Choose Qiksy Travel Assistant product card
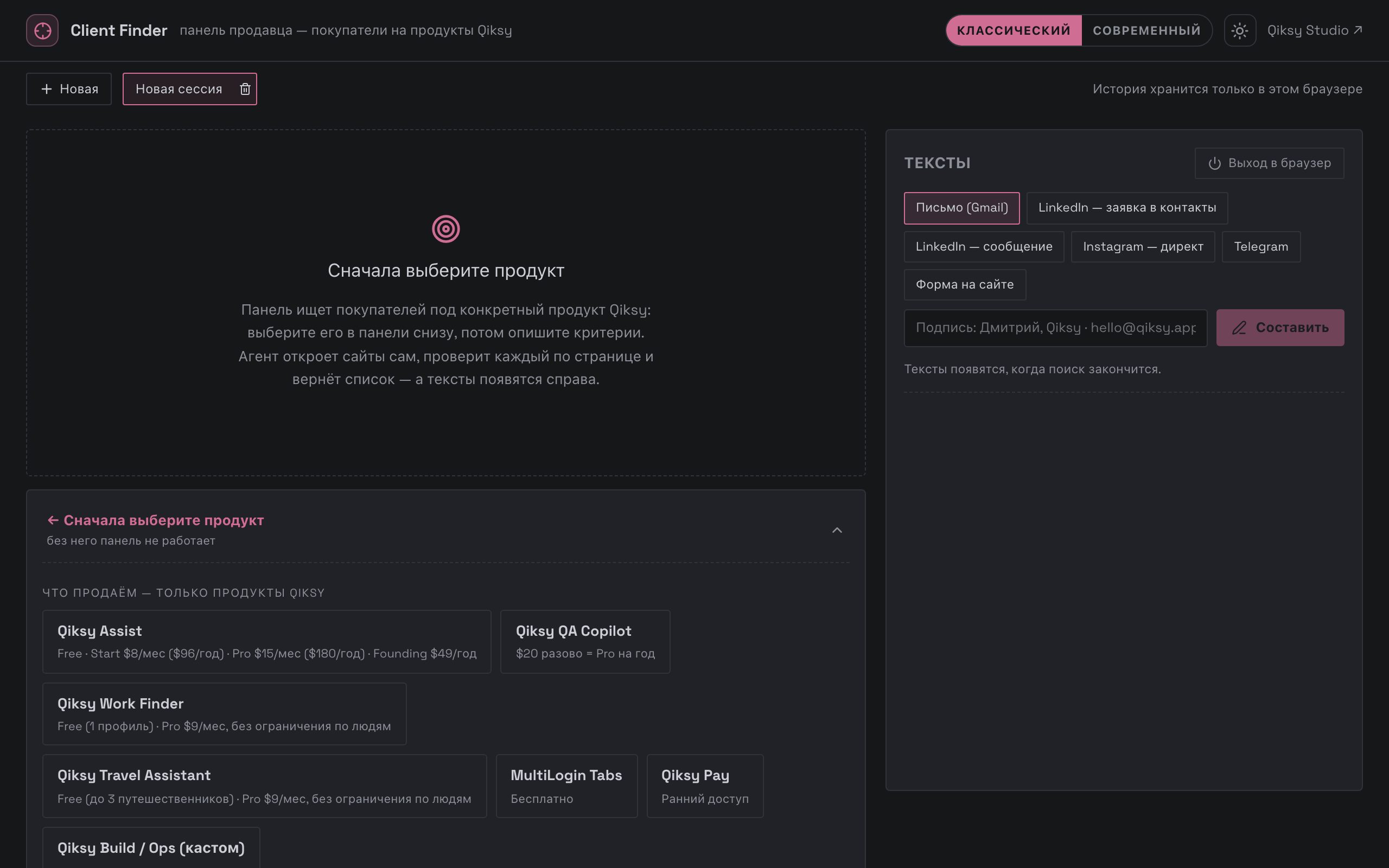The width and height of the screenshot is (1389, 868). tap(265, 786)
